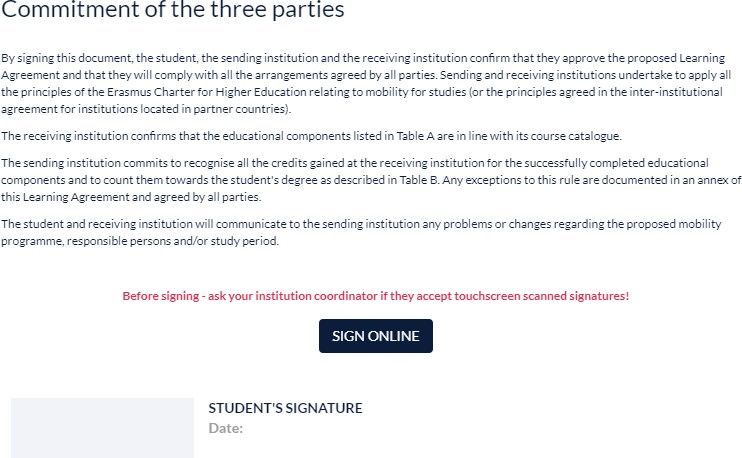
Task: Select the STUDENT'S SIGNATURE label
Action: click(x=285, y=408)
